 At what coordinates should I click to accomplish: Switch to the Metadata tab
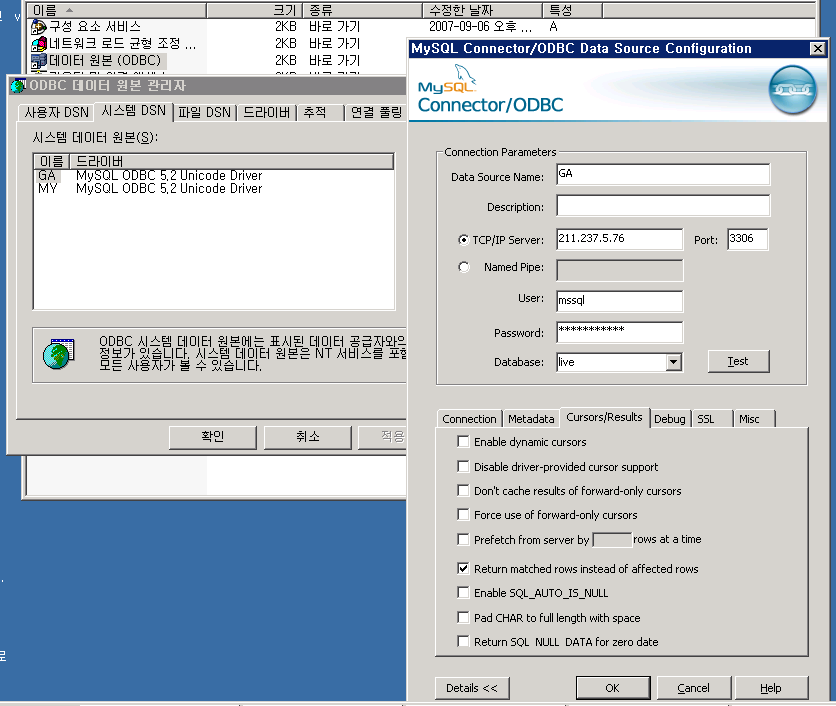[531, 419]
